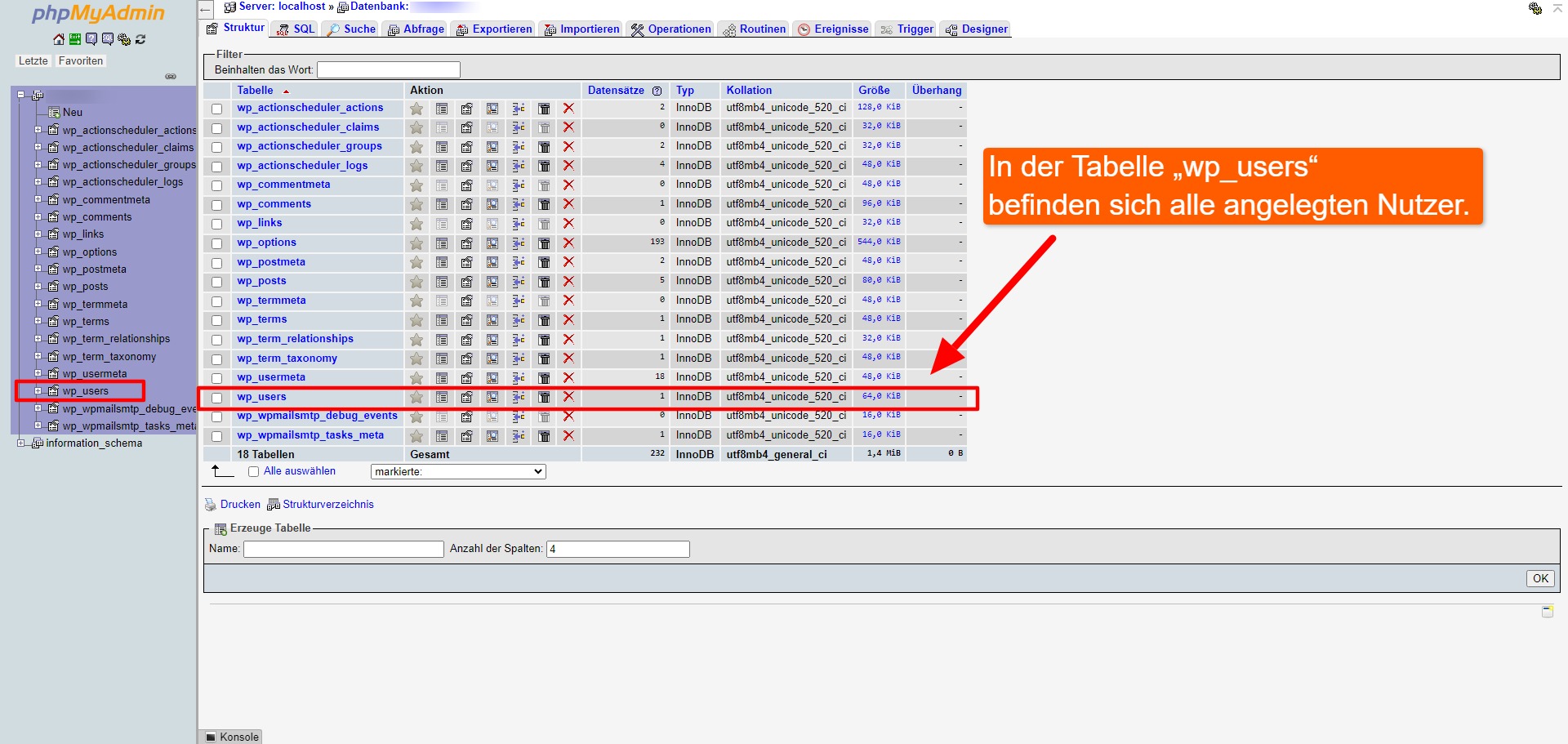Click the link-with-main-panel chain icon
Screen dimensions: 1568x744
171,77
